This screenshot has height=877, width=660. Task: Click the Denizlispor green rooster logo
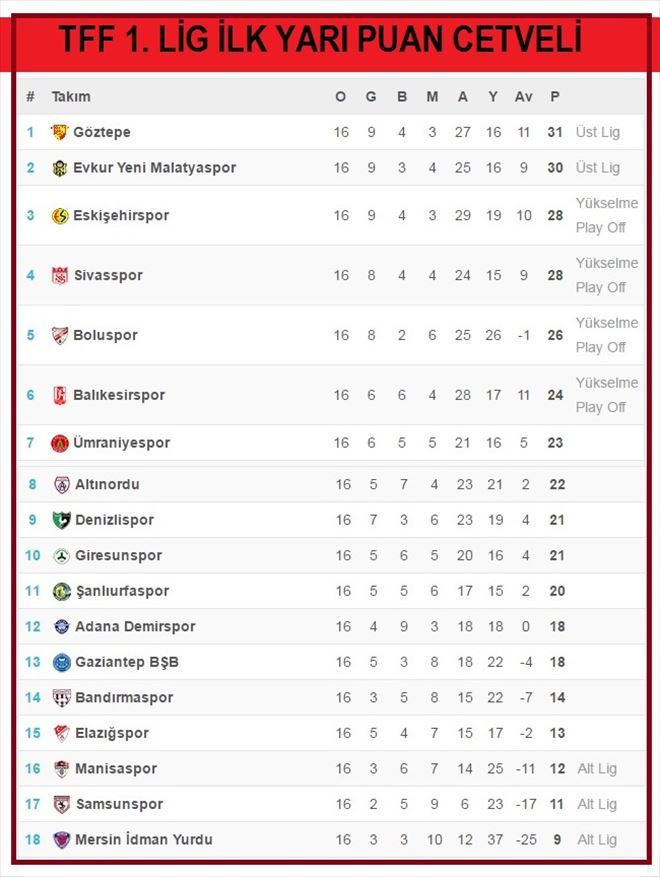(62, 520)
